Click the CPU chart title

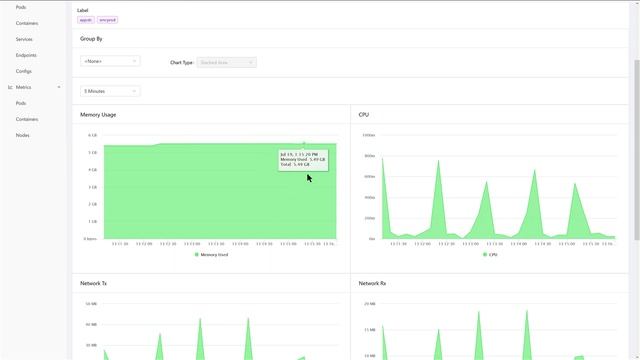tap(364, 115)
